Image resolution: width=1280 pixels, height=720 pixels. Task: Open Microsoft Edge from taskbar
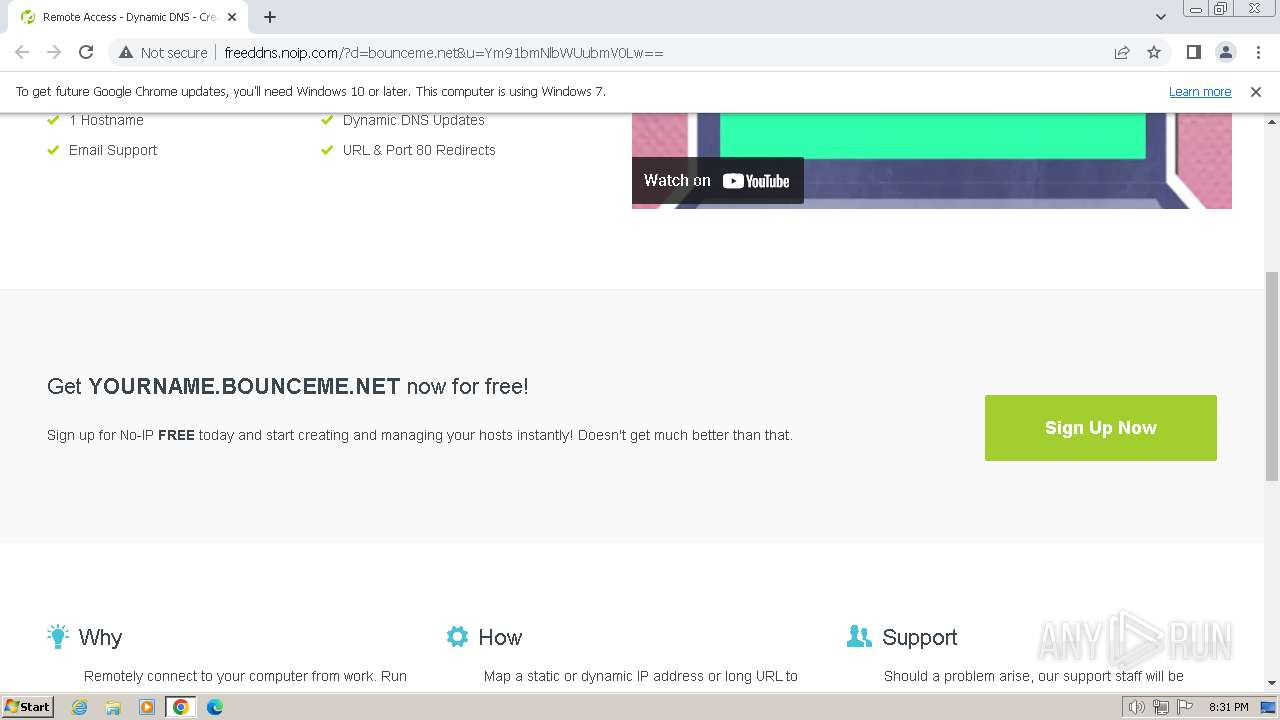tap(215, 707)
